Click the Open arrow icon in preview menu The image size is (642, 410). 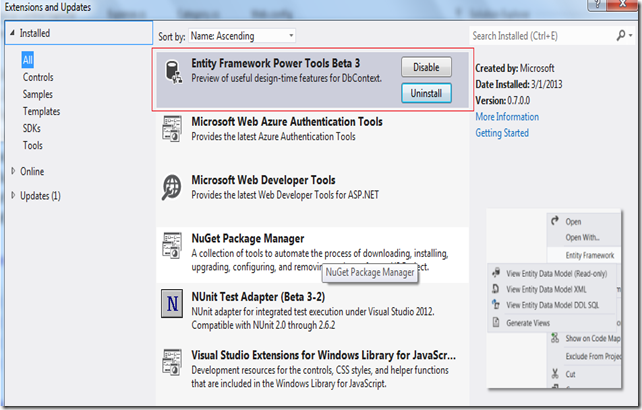coord(555,221)
